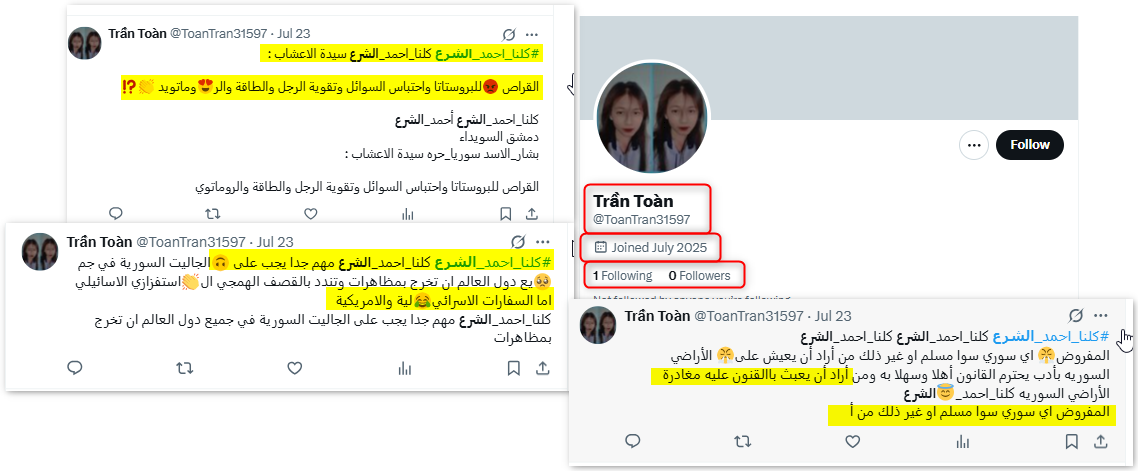Click Grok icon on the middle-left tweet
This screenshot has height=471, width=1138.
(518, 242)
